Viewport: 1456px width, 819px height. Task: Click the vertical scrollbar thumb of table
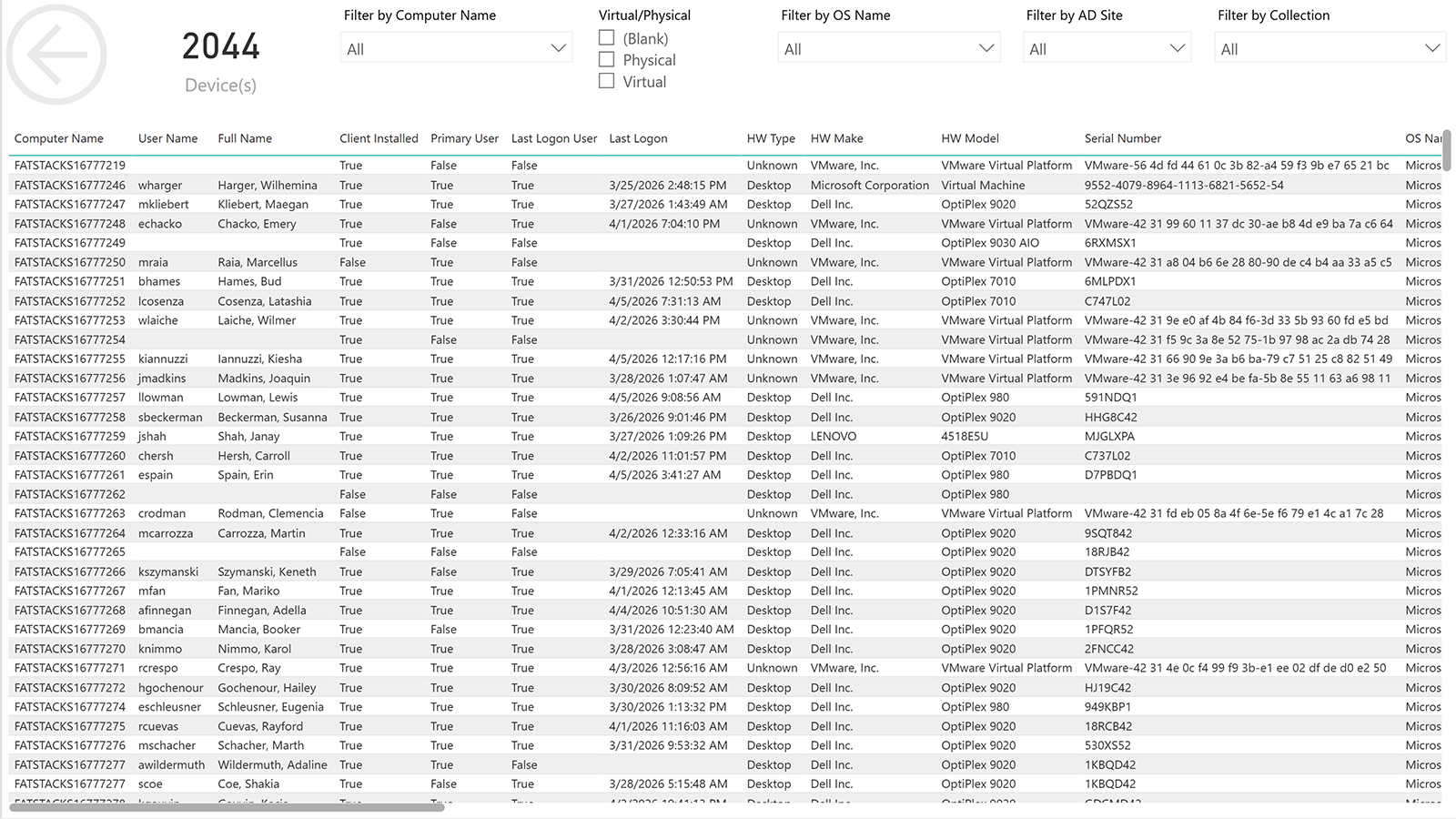(x=1447, y=150)
